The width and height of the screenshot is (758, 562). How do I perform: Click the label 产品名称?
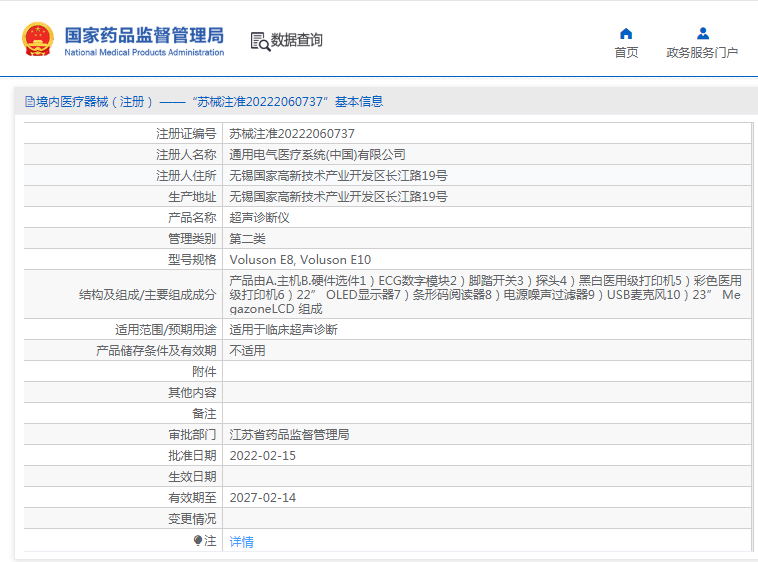pos(192,217)
